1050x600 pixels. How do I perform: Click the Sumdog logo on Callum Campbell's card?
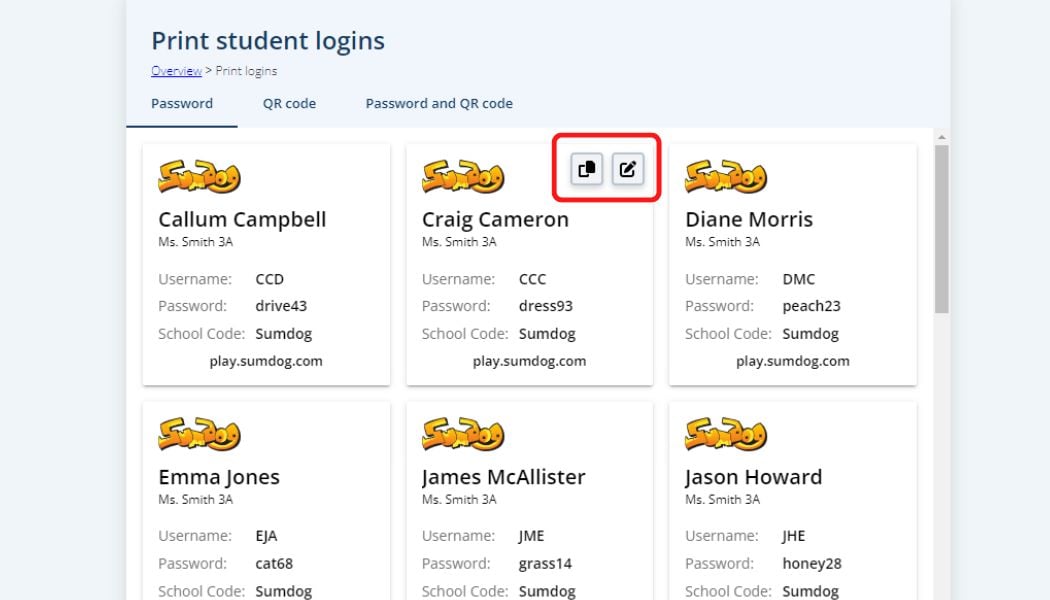click(197, 175)
